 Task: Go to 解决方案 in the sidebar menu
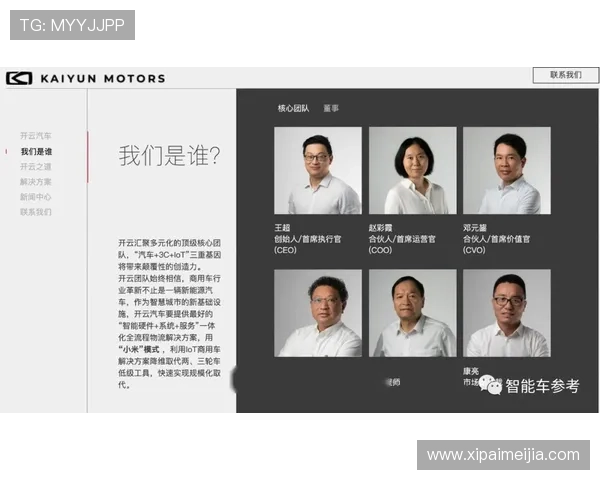tap(36, 182)
